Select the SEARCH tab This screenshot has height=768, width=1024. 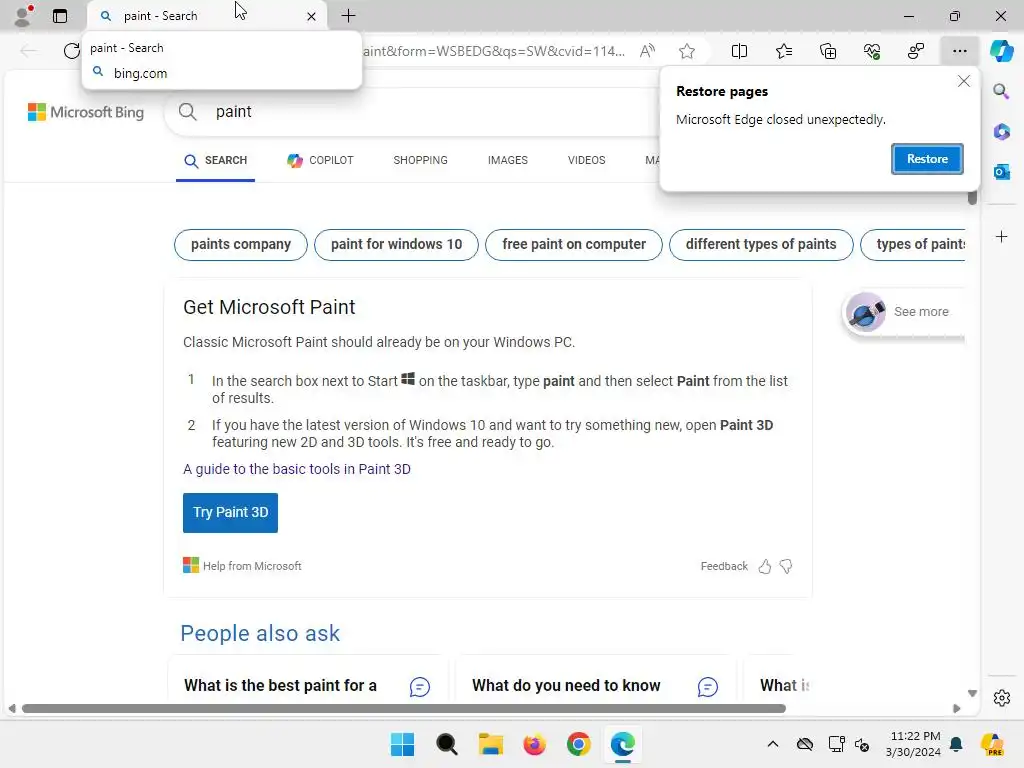click(216, 161)
